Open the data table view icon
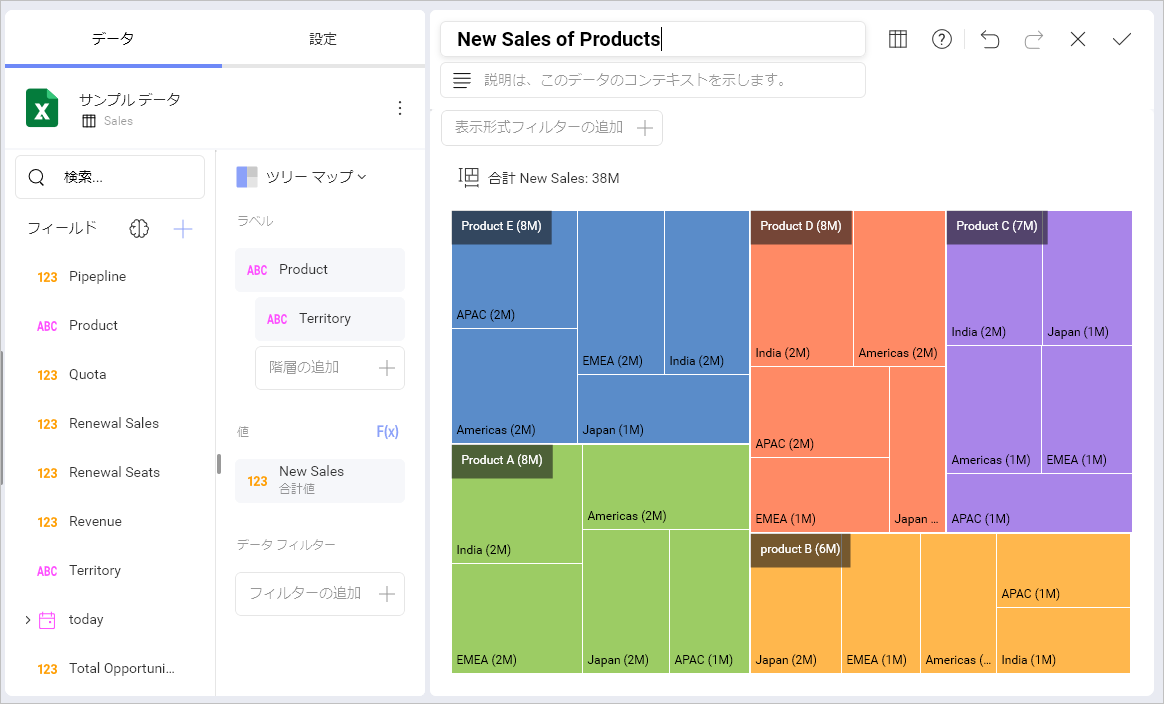 click(897, 39)
